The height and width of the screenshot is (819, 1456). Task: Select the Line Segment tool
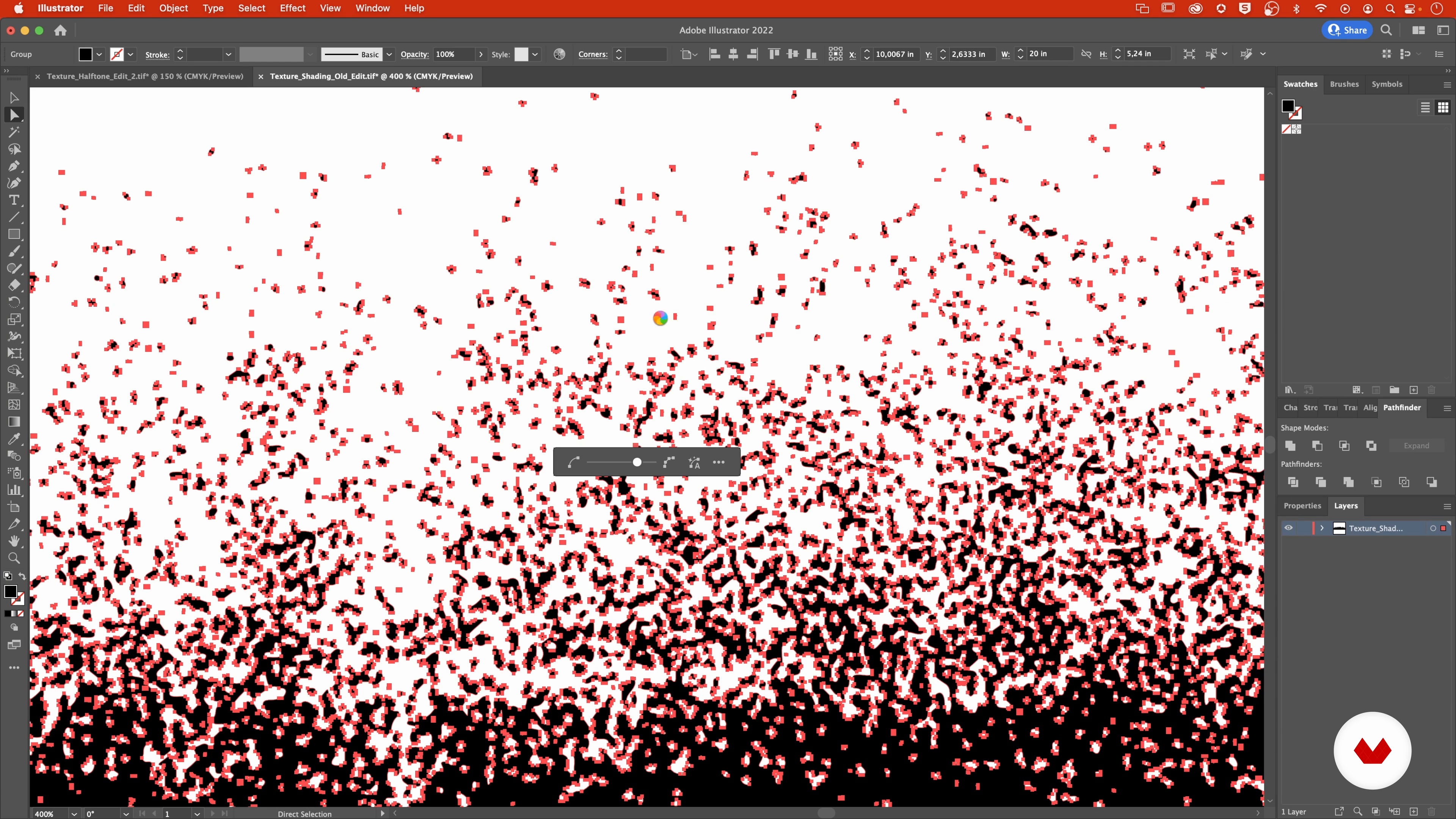[14, 217]
